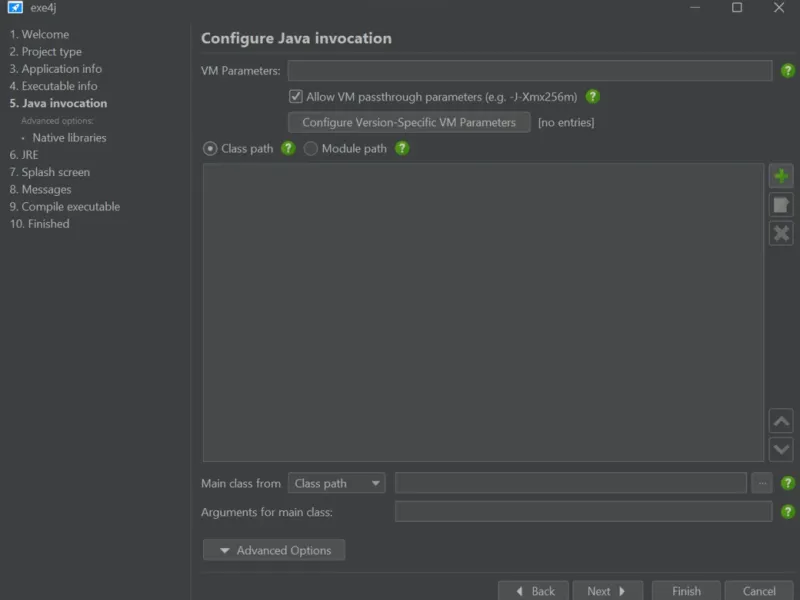800x600 pixels.
Task: Go to step 4 Executable info
Action: 54,86
